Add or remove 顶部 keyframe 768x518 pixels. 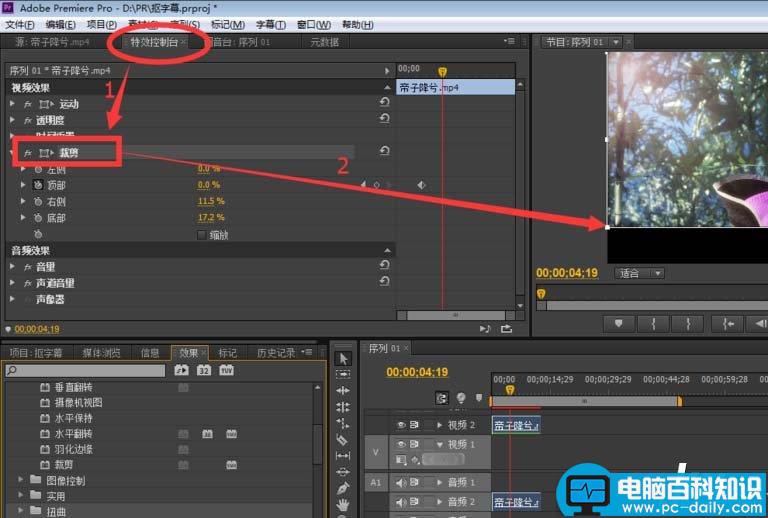pos(377,185)
